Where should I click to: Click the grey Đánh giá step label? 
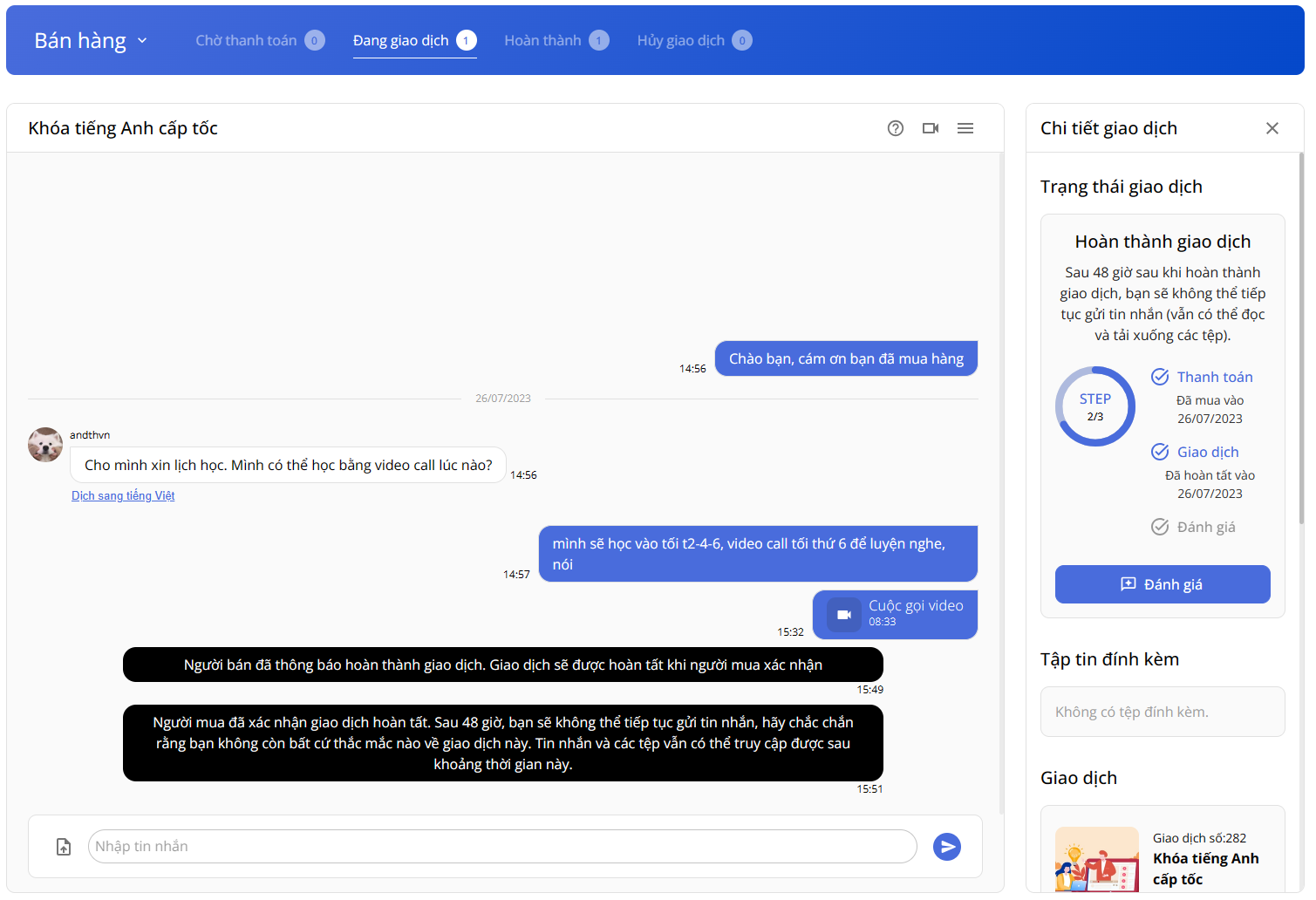coord(1206,527)
